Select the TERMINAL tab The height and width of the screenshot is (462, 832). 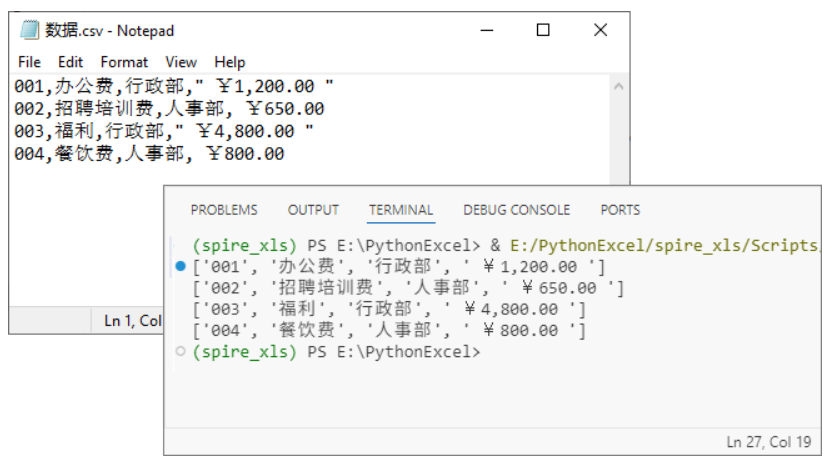point(401,210)
